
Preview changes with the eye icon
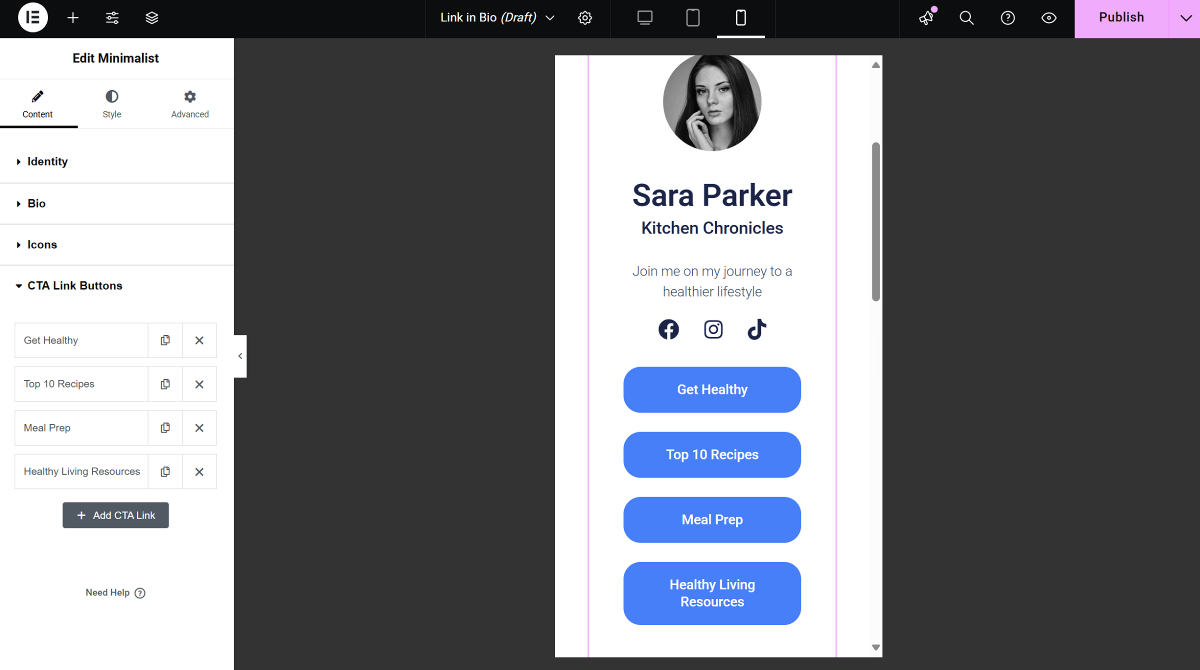click(1049, 18)
